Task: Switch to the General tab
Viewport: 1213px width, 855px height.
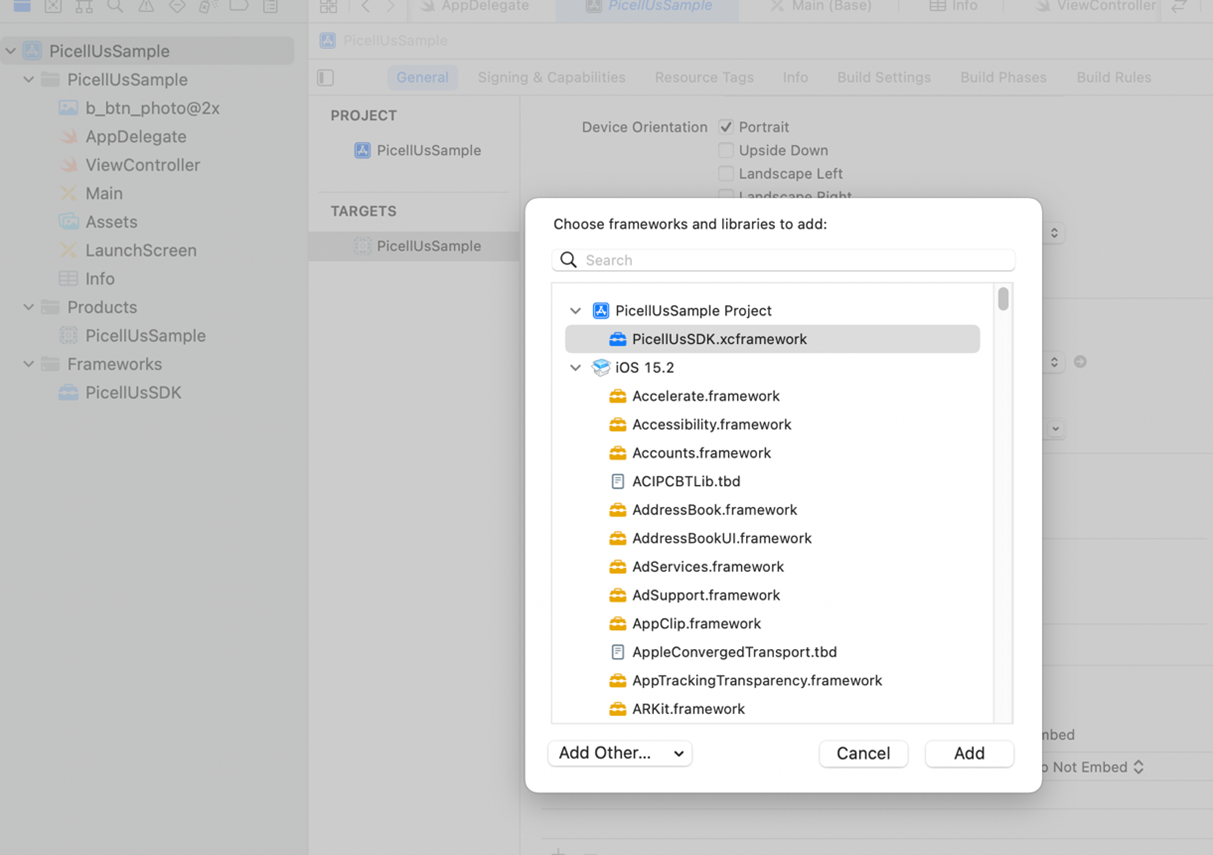Action: pyautogui.click(x=422, y=77)
